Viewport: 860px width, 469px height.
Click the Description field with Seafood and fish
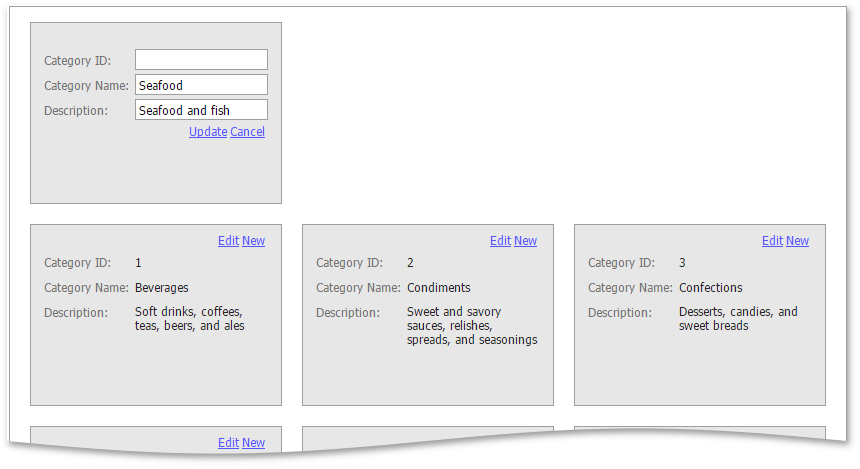tap(201, 110)
